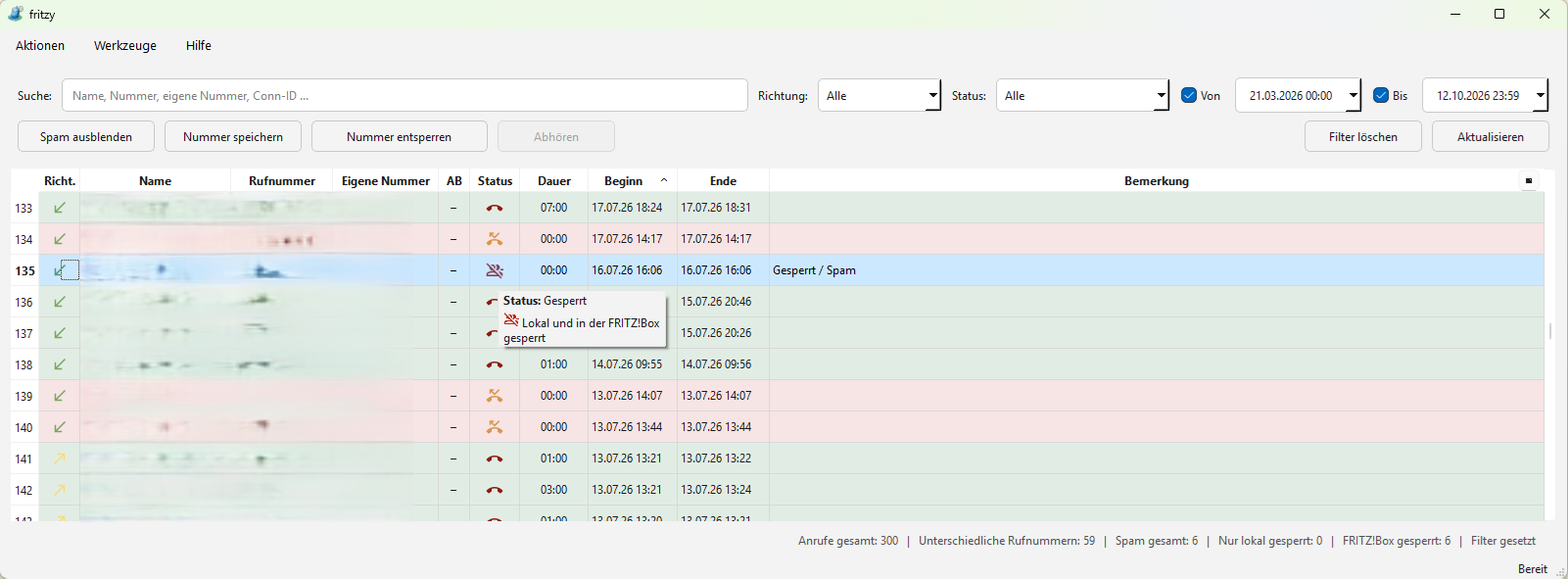The image size is (1568, 579).
Task: Open the Aktionen menu
Action: click(x=40, y=45)
